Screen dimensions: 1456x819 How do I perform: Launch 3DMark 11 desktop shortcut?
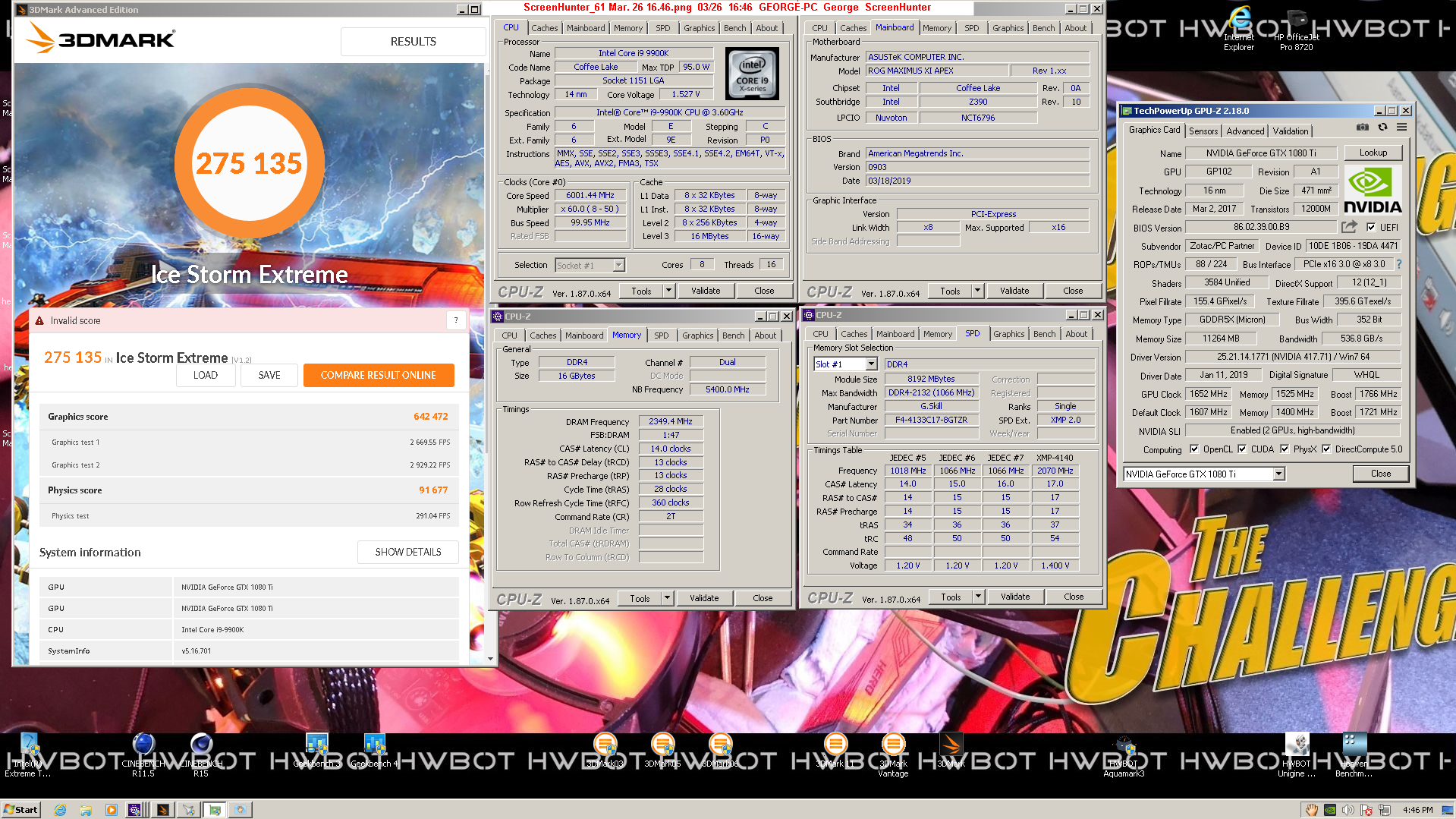pos(835,751)
